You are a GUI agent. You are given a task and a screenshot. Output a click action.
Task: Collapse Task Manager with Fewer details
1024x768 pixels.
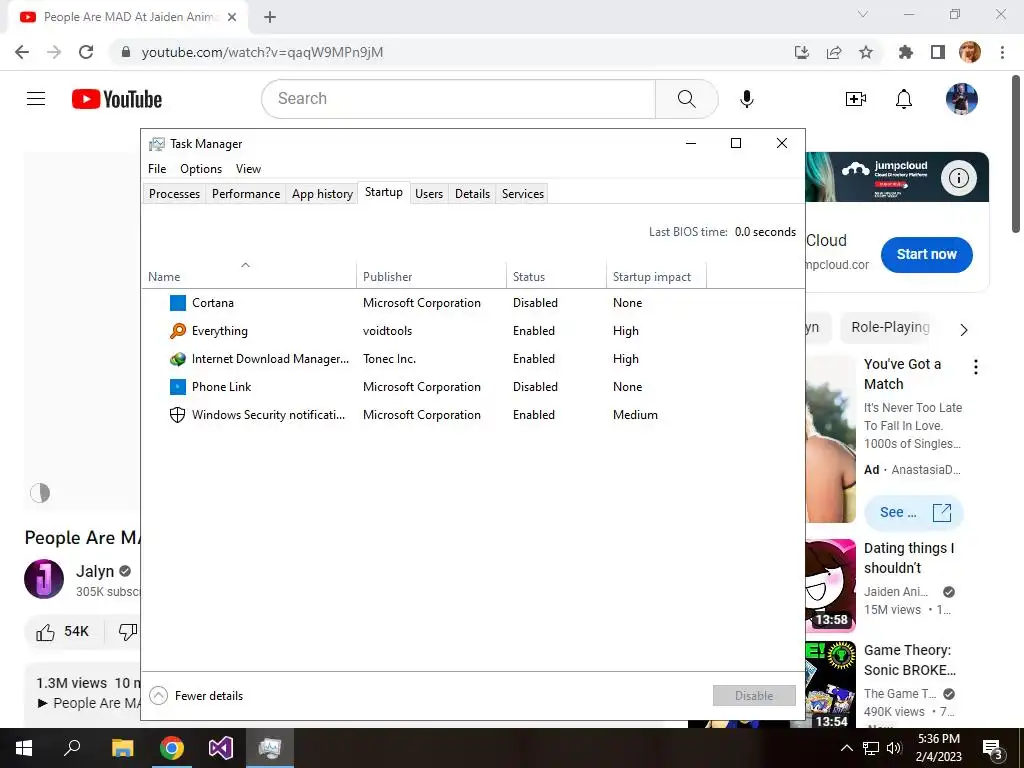tap(197, 696)
